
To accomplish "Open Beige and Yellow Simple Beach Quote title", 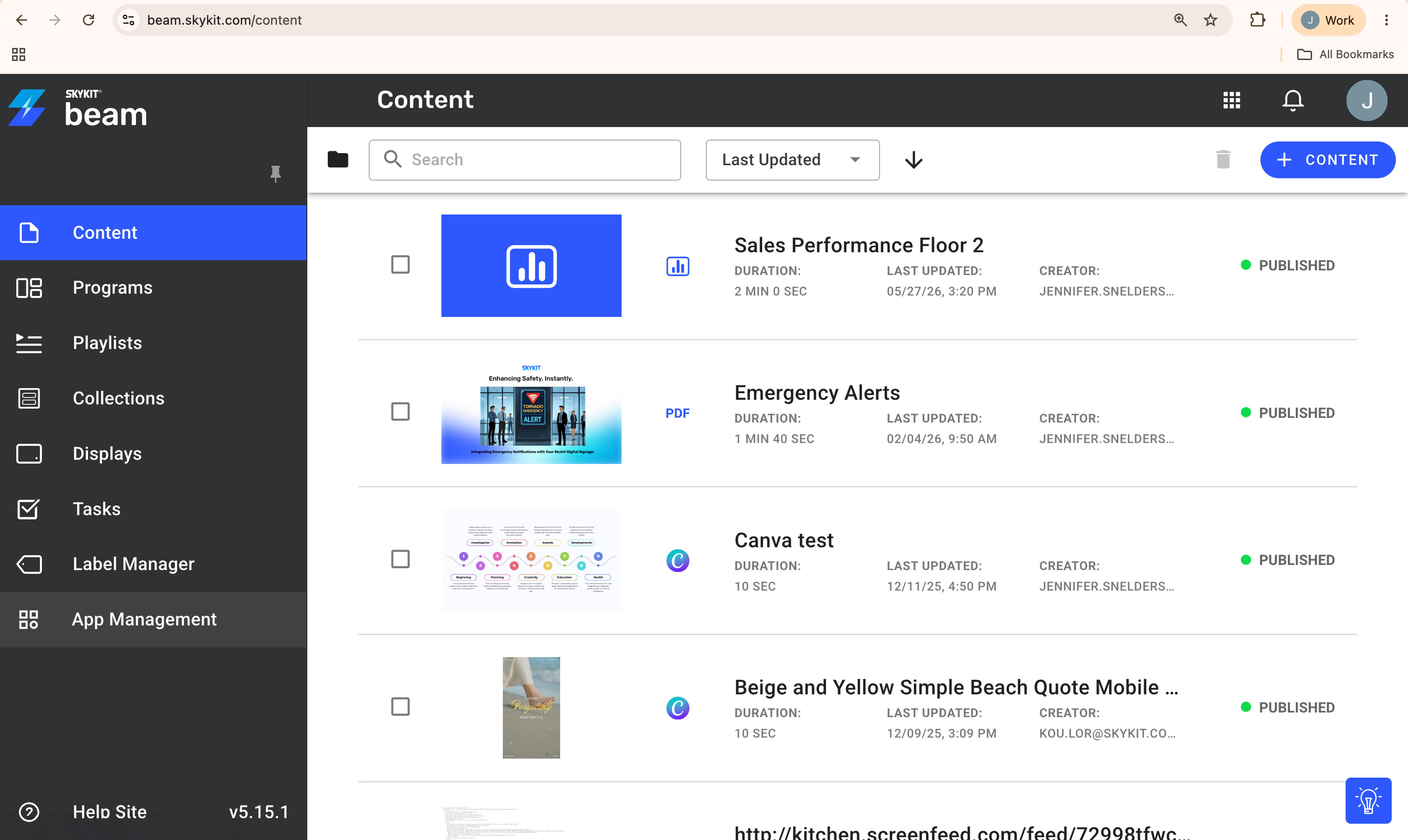I will (956, 687).
